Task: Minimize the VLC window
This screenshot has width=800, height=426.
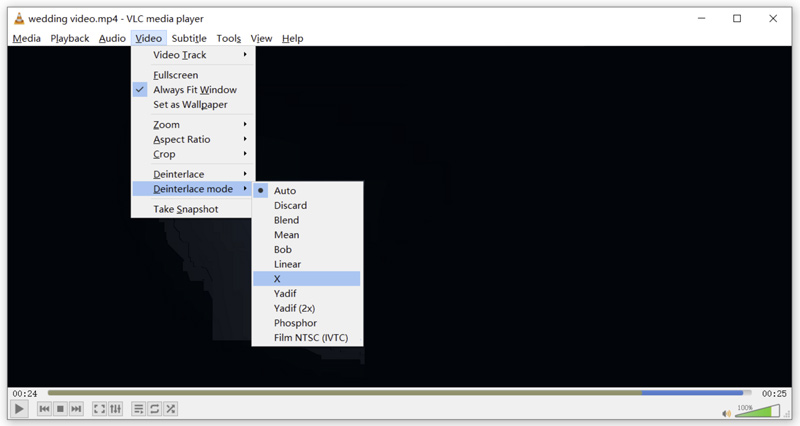Action: pyautogui.click(x=702, y=18)
